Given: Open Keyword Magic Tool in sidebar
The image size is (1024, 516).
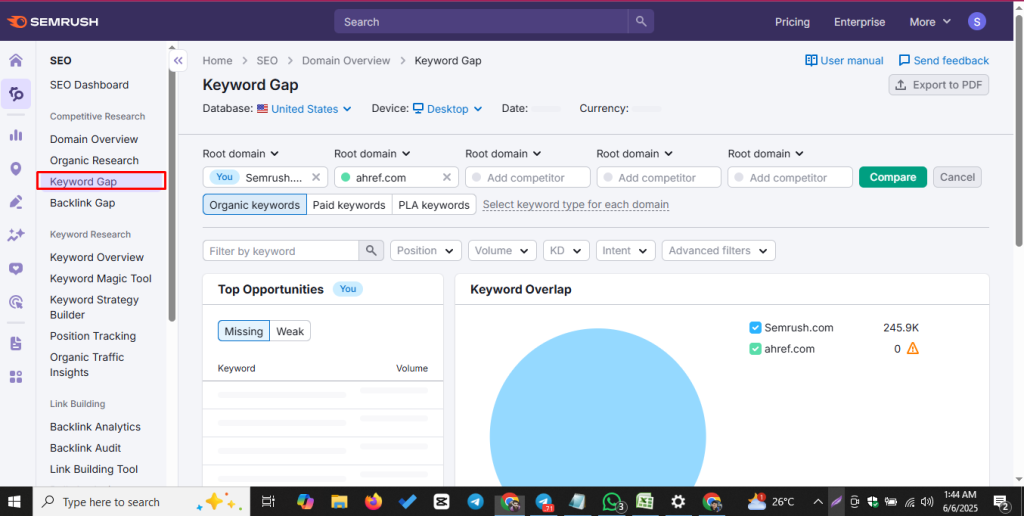Looking at the screenshot, I should pyautogui.click(x=101, y=278).
